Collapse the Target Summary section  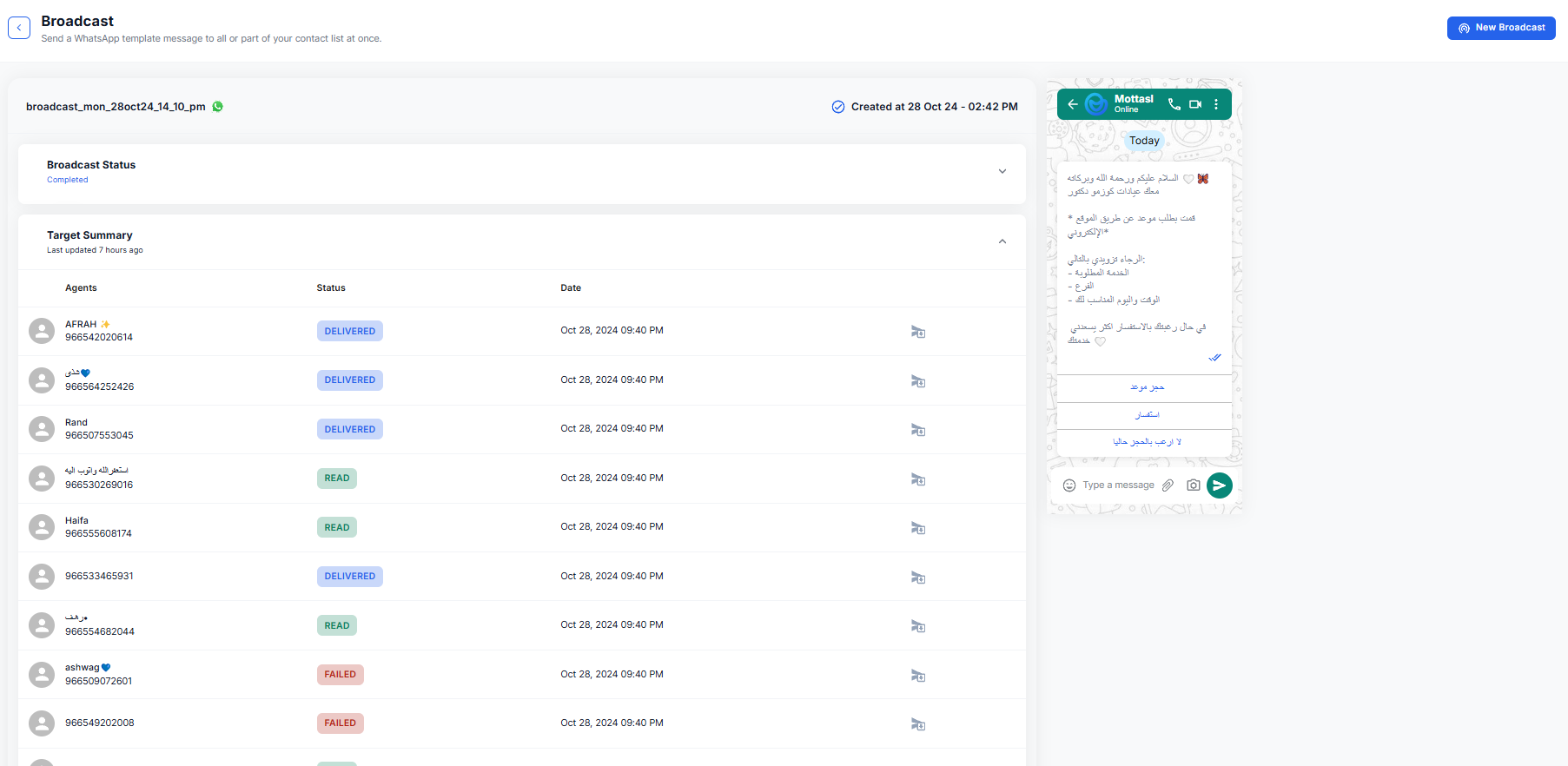[1002, 241]
